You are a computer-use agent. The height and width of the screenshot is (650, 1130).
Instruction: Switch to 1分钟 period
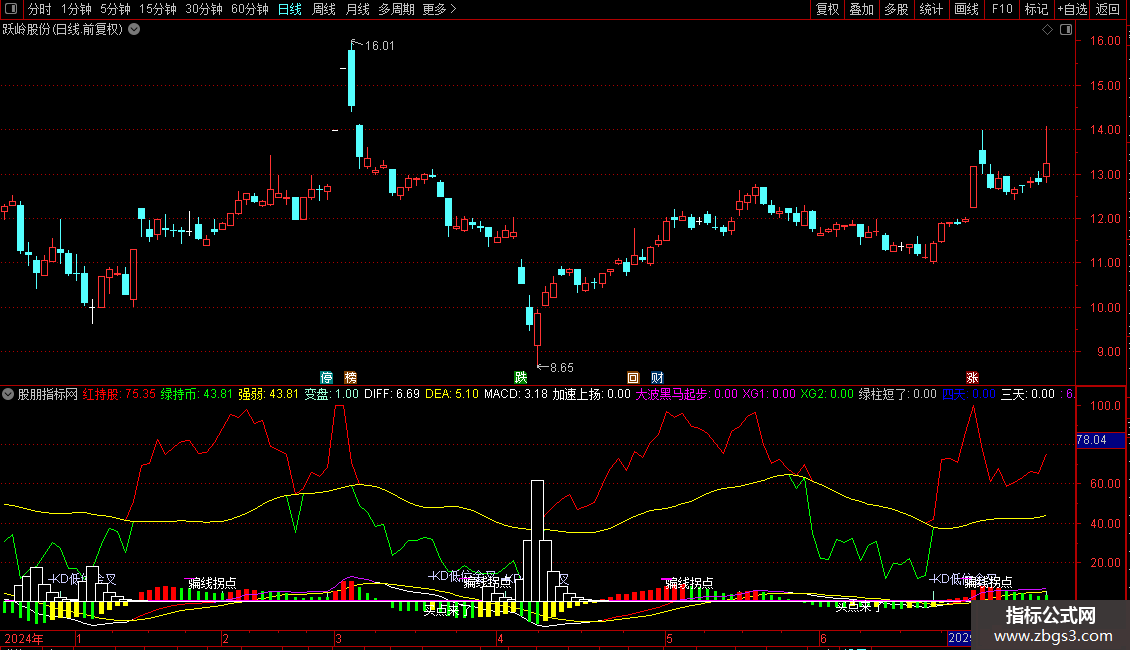[x=76, y=9]
